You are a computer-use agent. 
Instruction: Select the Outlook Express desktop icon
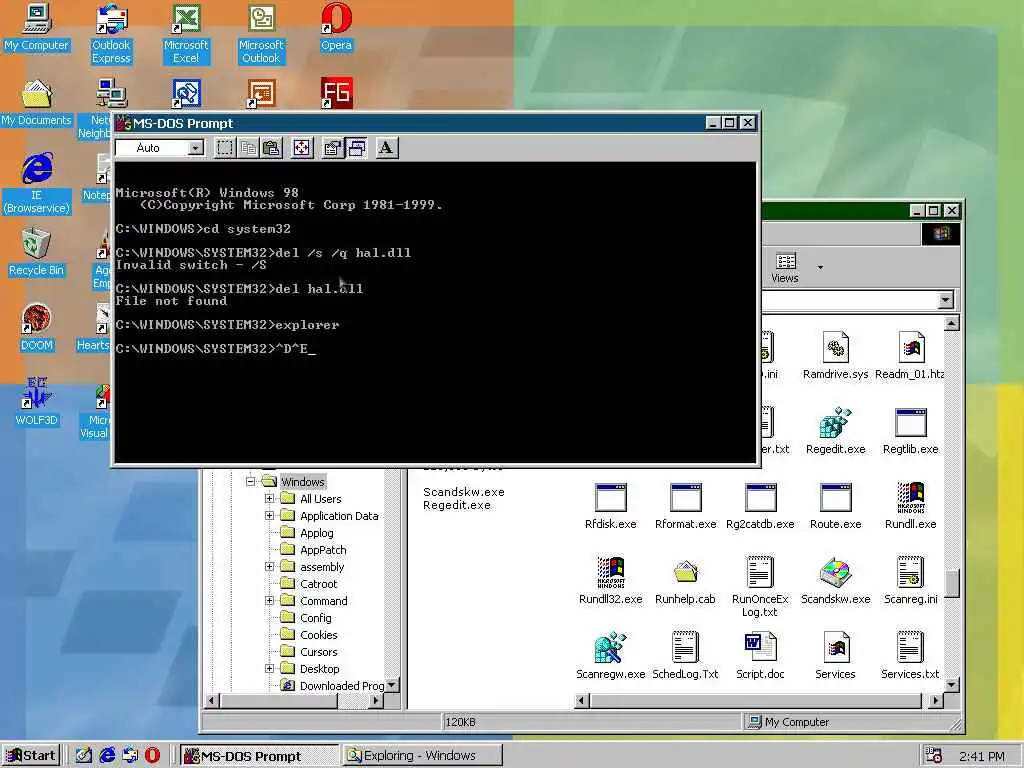pyautogui.click(x=111, y=33)
